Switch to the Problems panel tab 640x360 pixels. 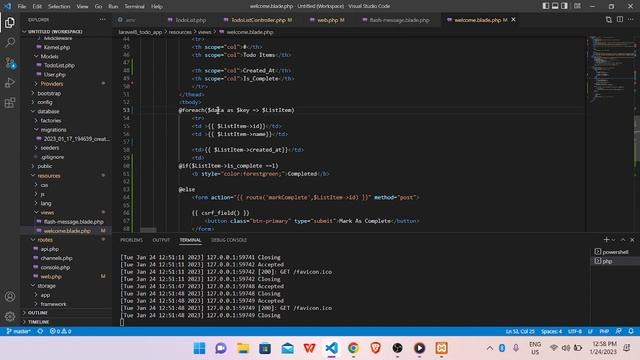[131, 240]
